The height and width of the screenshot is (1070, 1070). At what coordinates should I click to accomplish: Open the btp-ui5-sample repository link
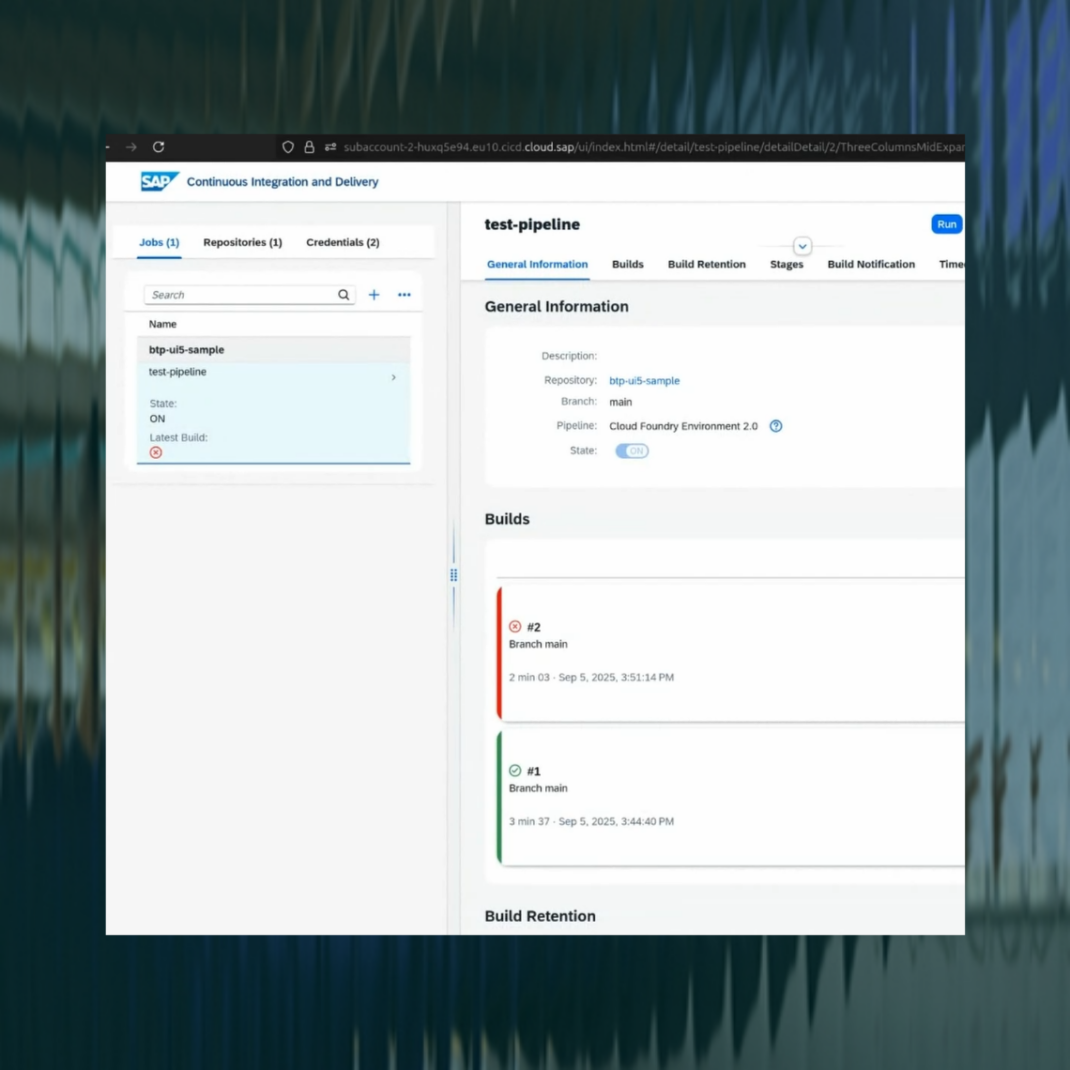[644, 380]
